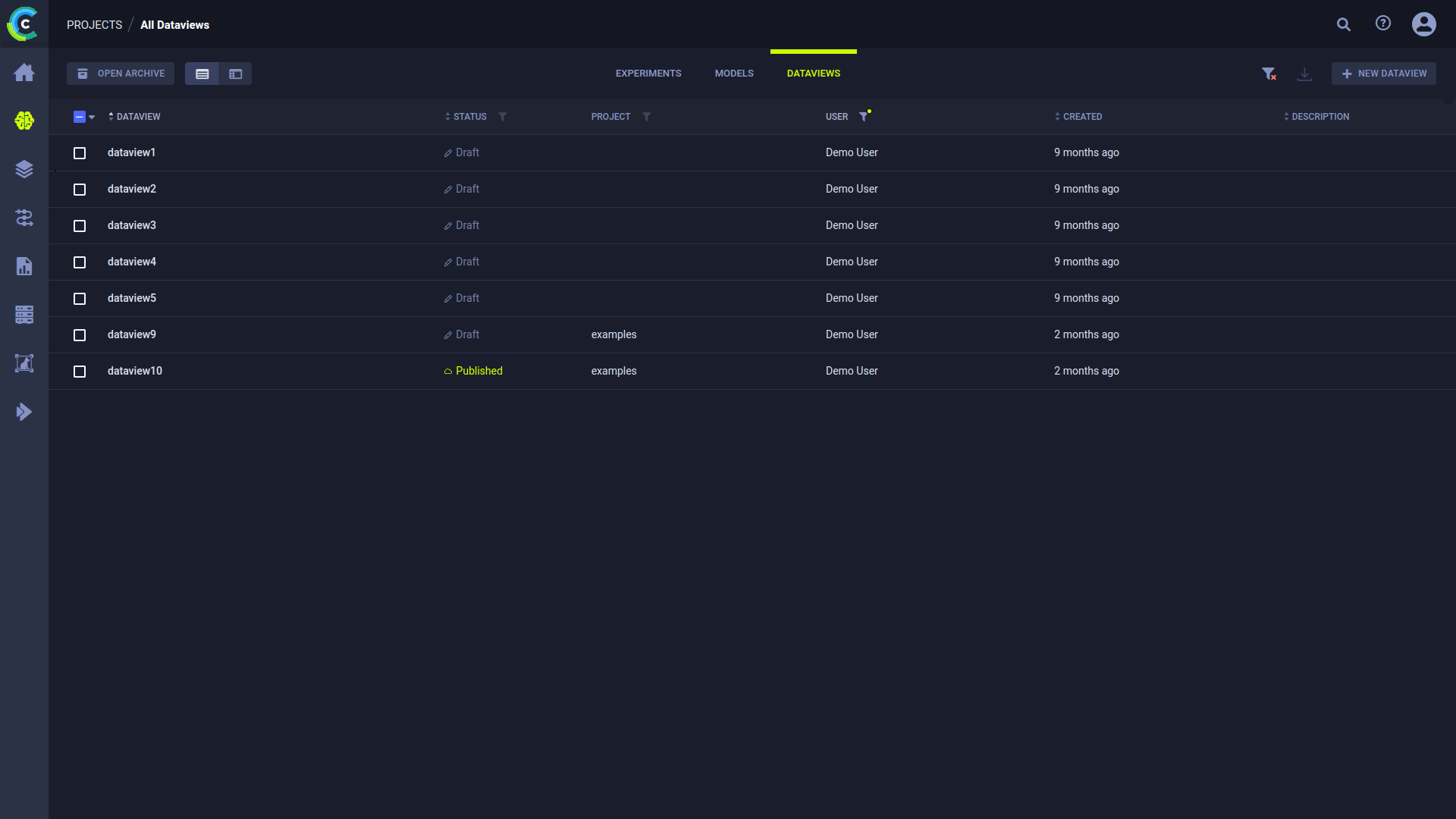Clear all table filters icon
1456x819 pixels.
tap(1269, 74)
